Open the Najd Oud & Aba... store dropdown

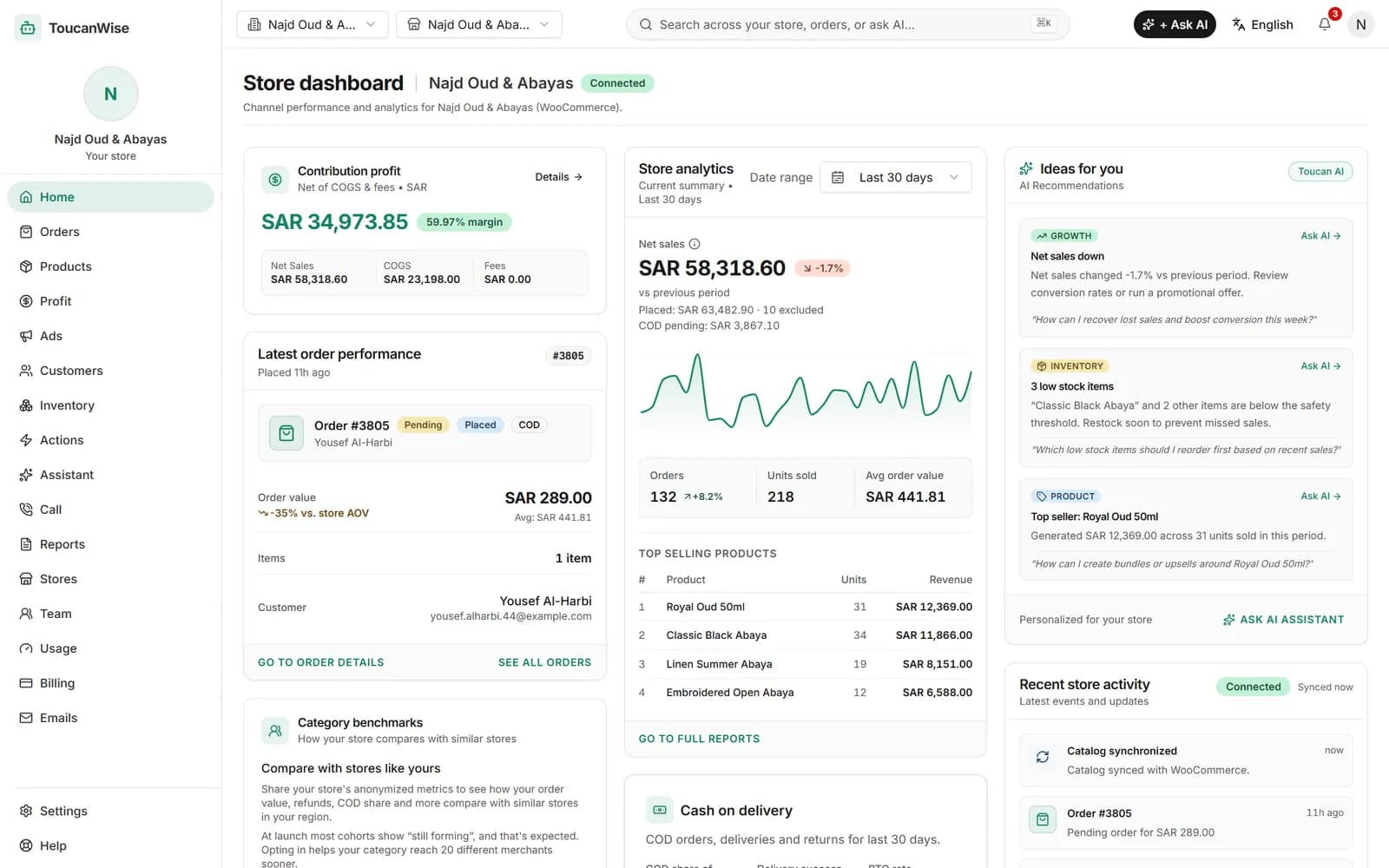pos(478,24)
